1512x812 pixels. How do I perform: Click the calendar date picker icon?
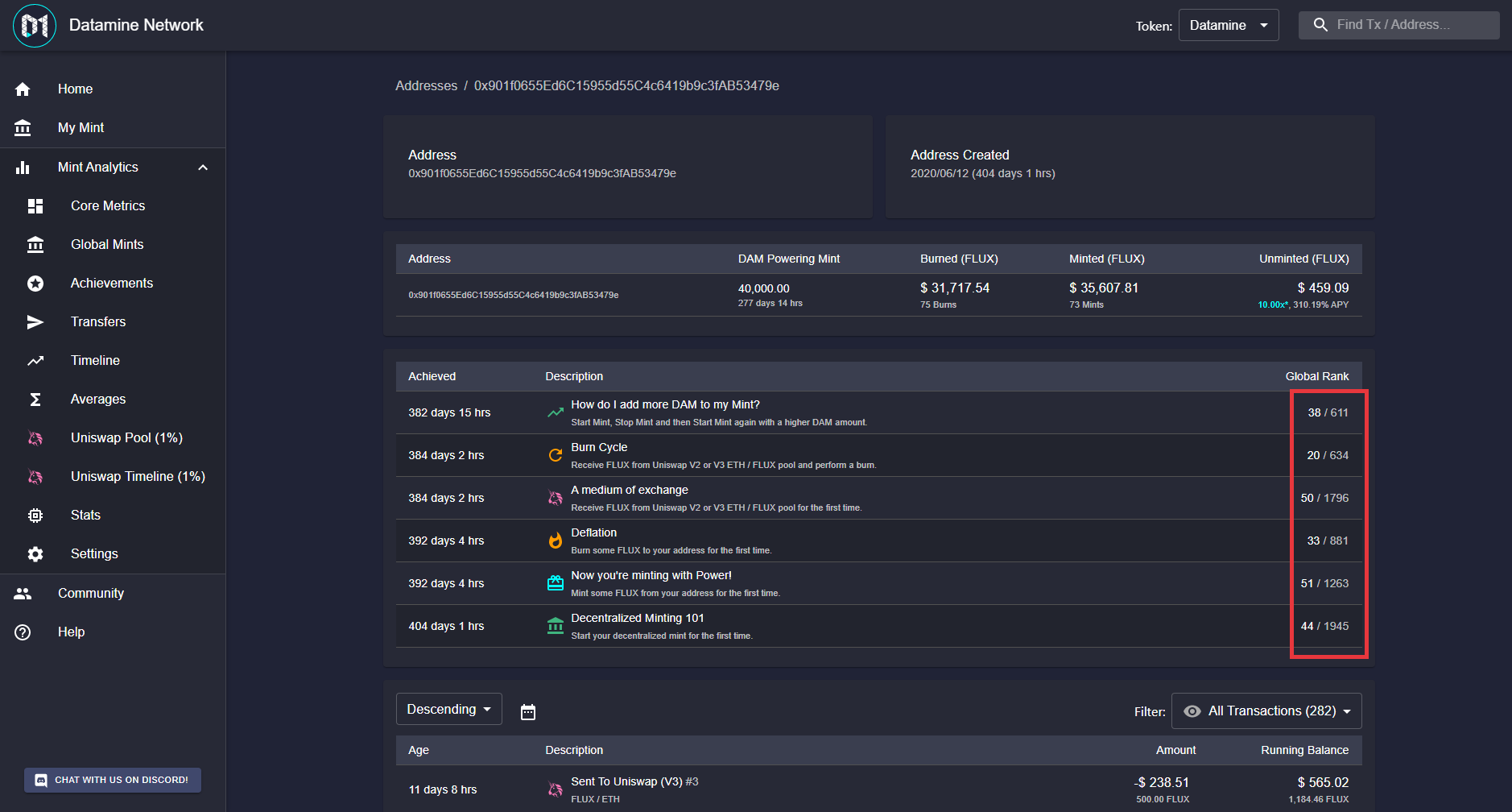click(x=528, y=712)
